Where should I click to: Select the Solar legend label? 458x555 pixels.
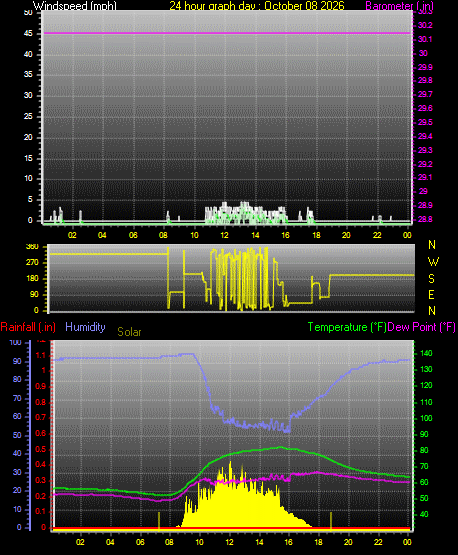coord(129,332)
